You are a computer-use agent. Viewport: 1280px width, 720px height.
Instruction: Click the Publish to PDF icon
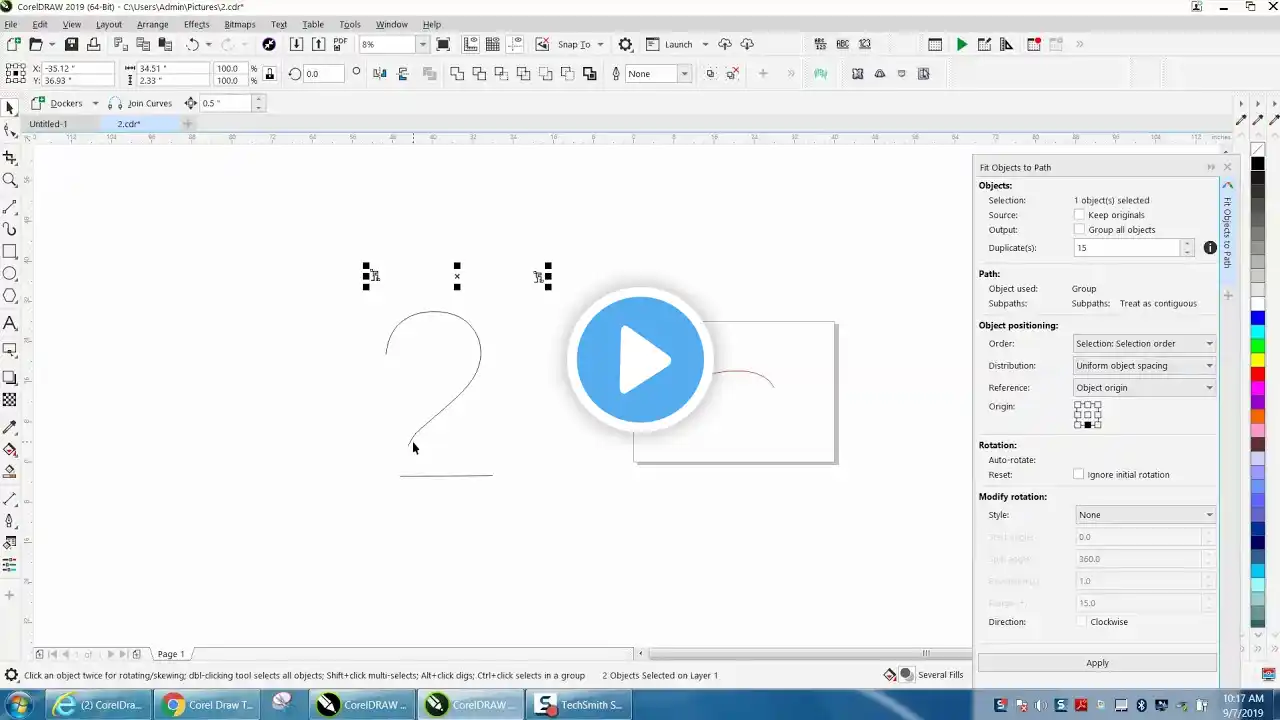coord(340,44)
